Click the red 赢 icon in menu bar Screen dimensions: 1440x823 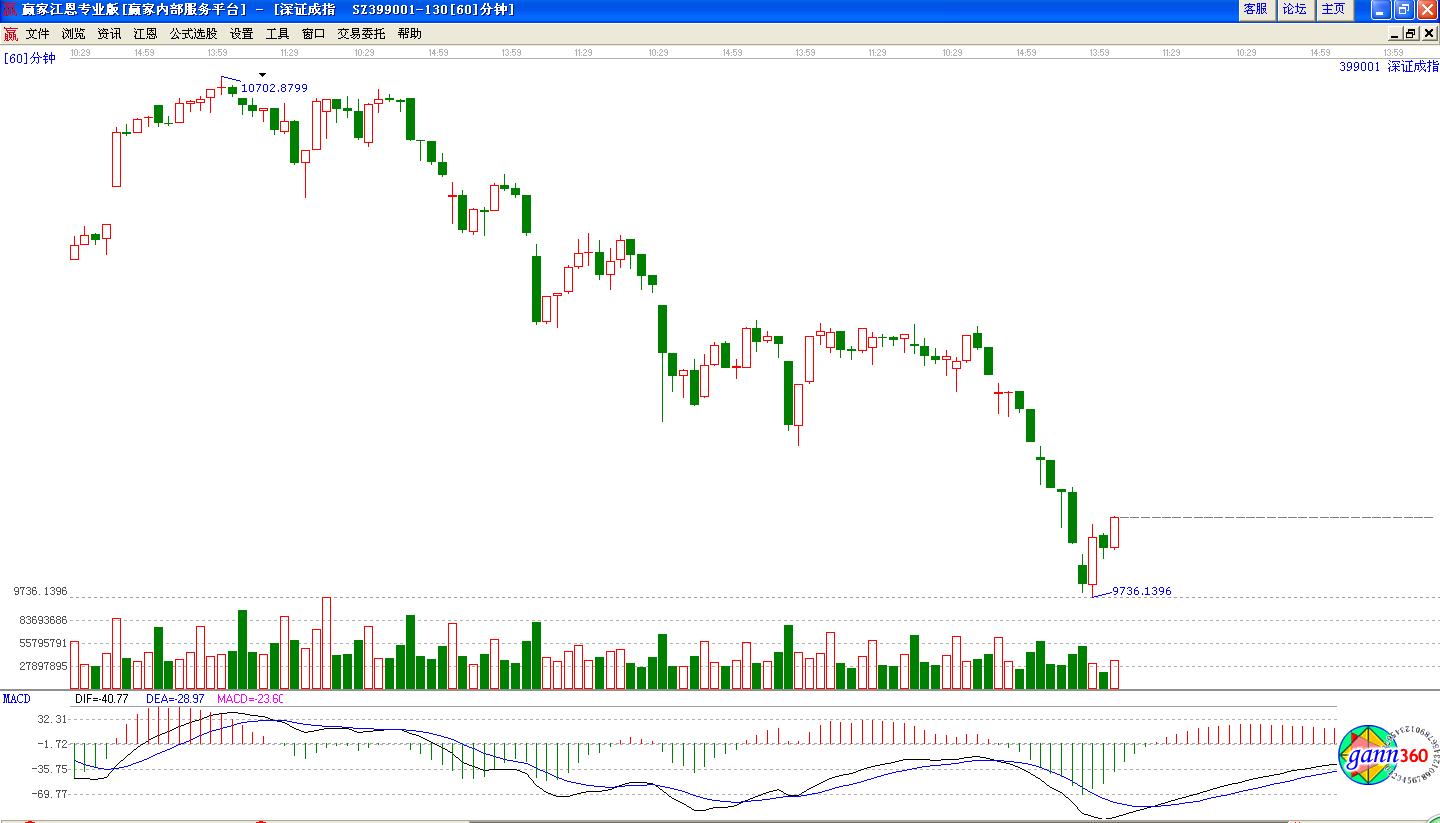10,33
